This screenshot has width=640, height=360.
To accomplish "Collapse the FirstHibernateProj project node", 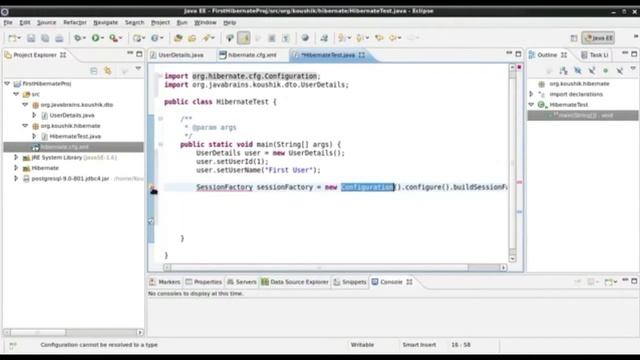I will pos(7,83).
